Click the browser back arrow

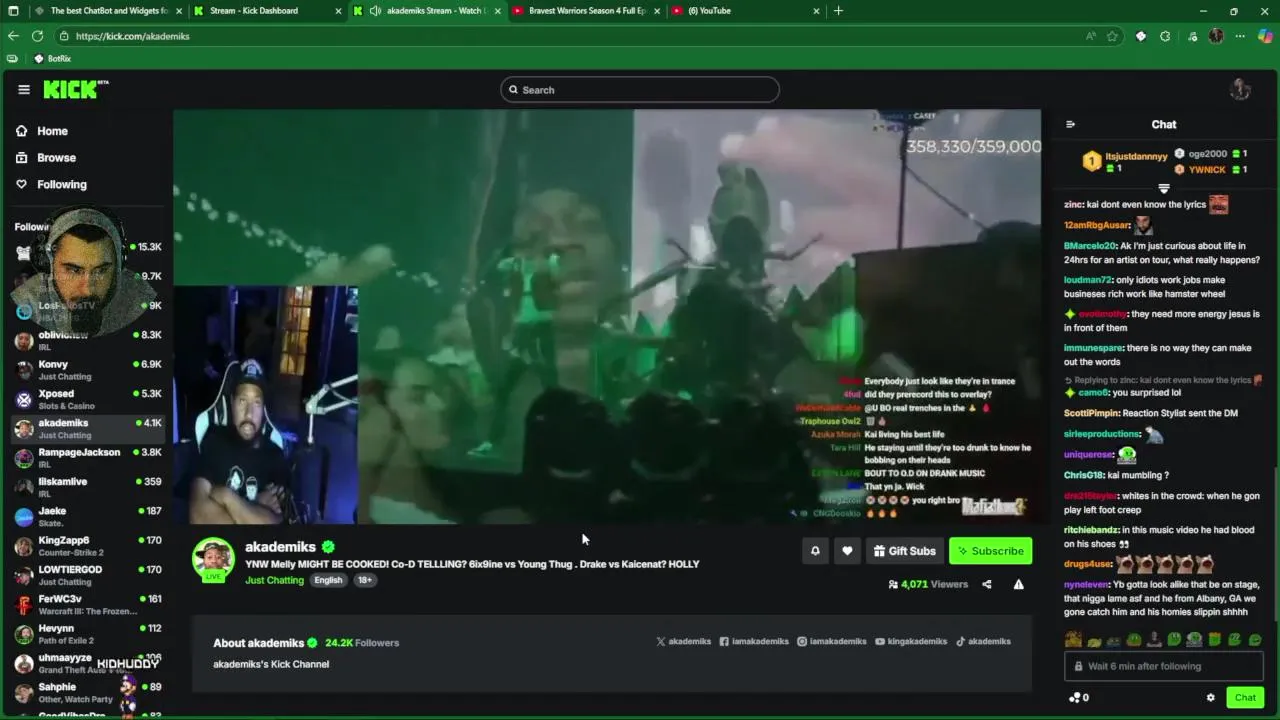(13, 36)
